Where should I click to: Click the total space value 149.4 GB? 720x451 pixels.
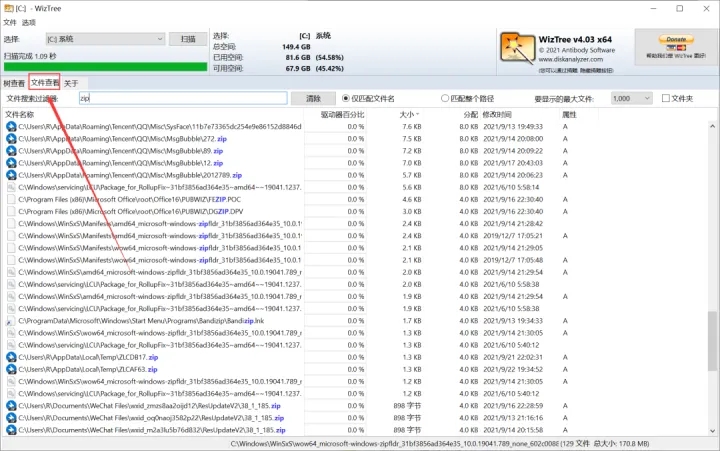(296, 46)
